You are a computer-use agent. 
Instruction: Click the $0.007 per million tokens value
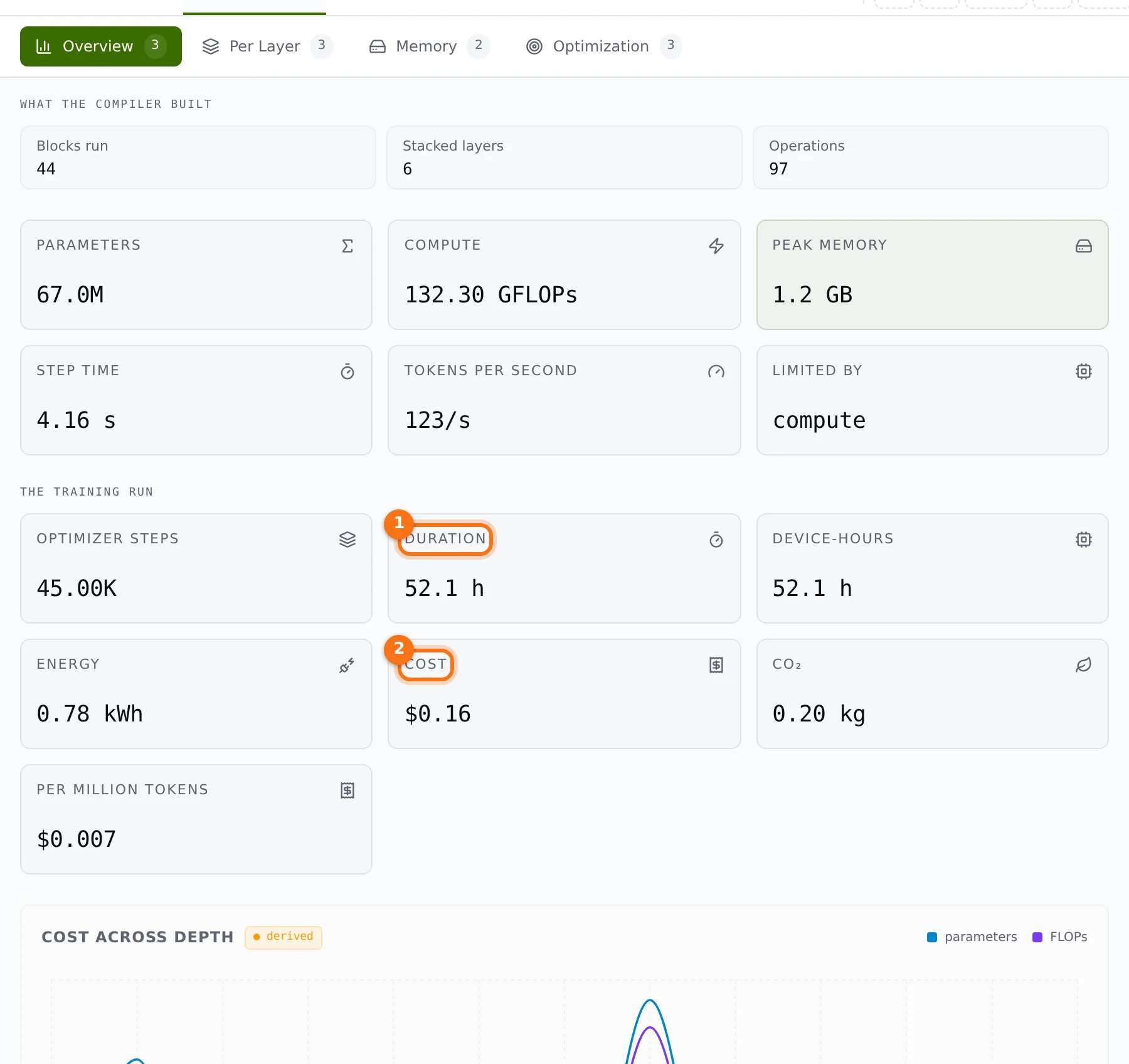point(77,839)
